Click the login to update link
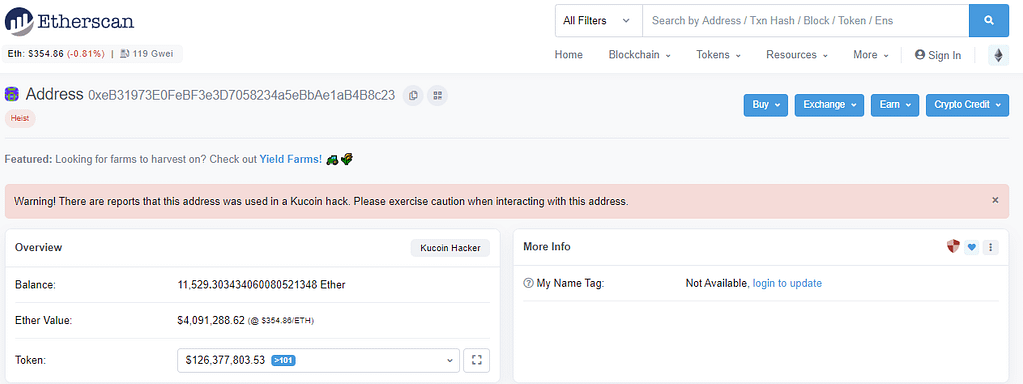This screenshot has height=384, width=1023. click(787, 283)
